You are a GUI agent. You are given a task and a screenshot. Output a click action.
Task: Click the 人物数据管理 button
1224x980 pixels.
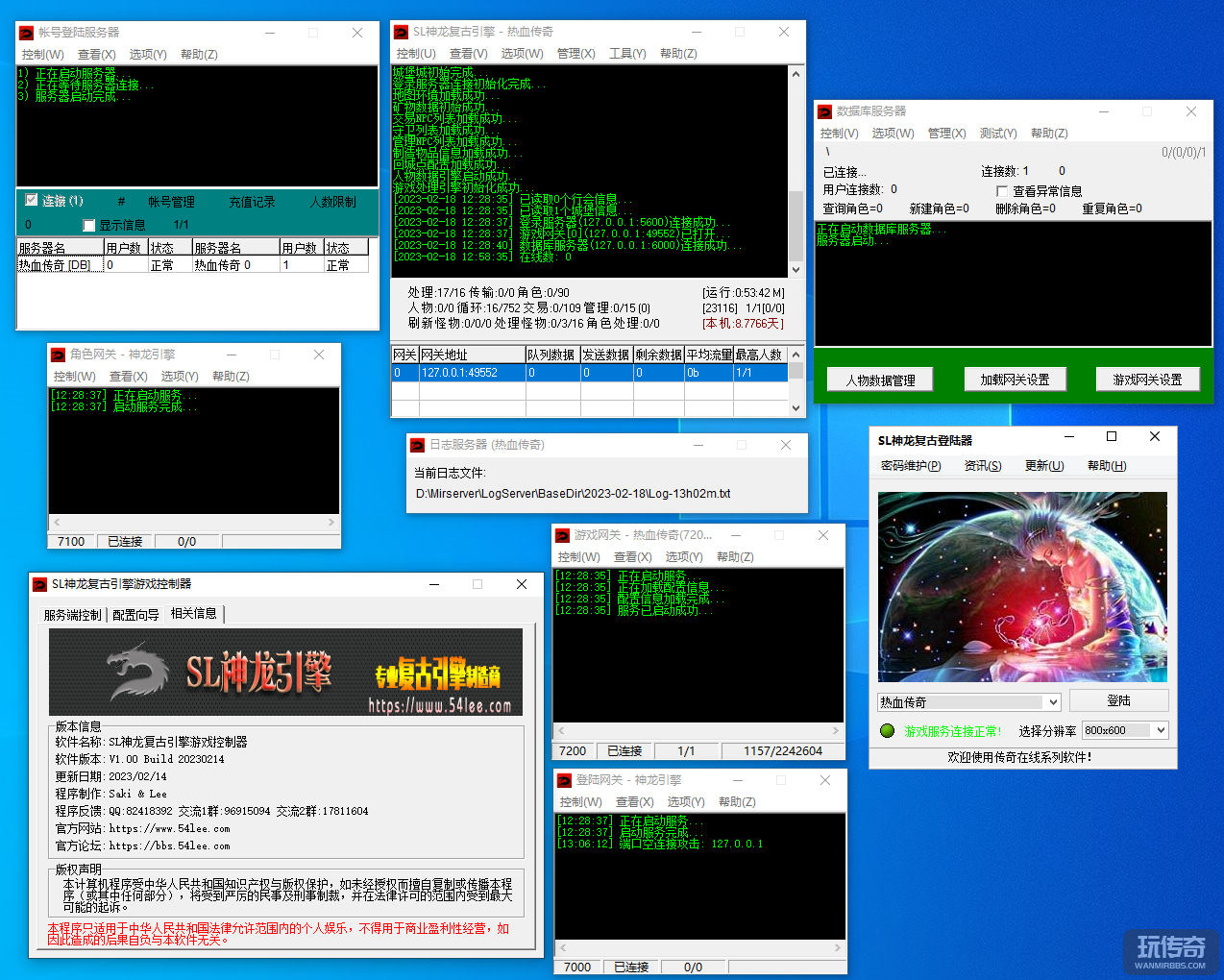[881, 380]
